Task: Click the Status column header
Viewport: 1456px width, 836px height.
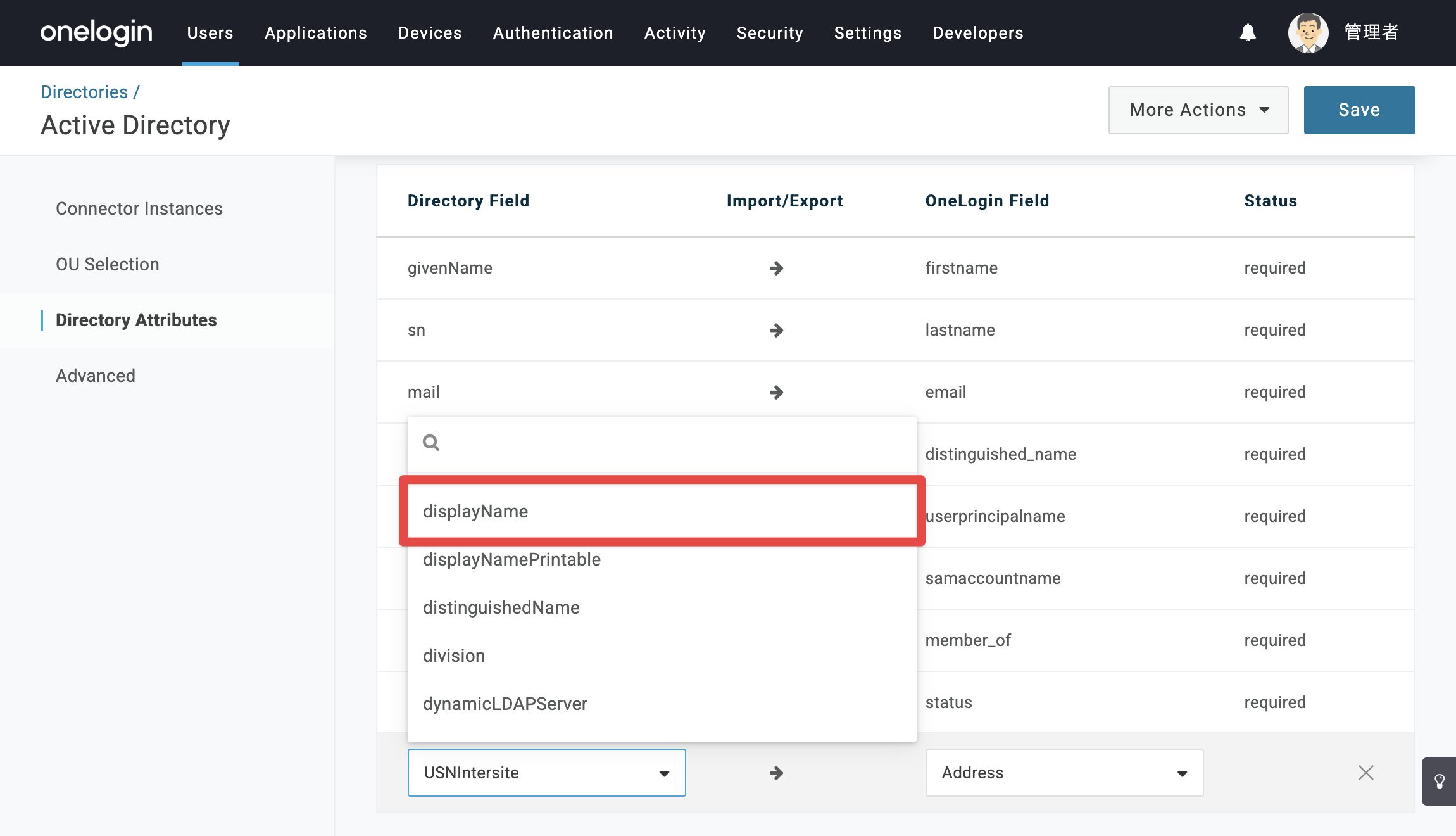Action: (x=1271, y=201)
